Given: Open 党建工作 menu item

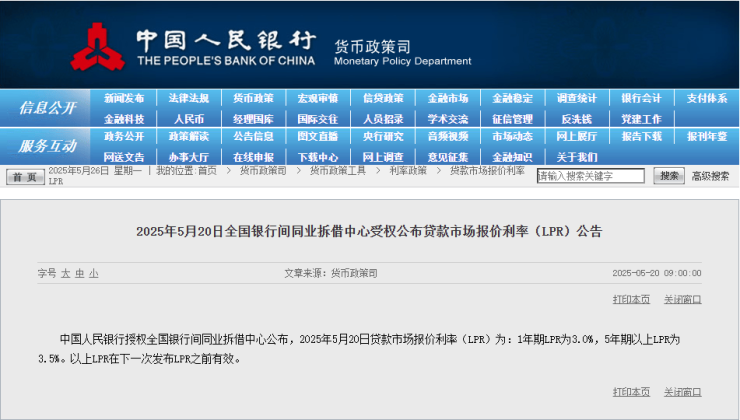Looking at the screenshot, I should pyautogui.click(x=641, y=119).
